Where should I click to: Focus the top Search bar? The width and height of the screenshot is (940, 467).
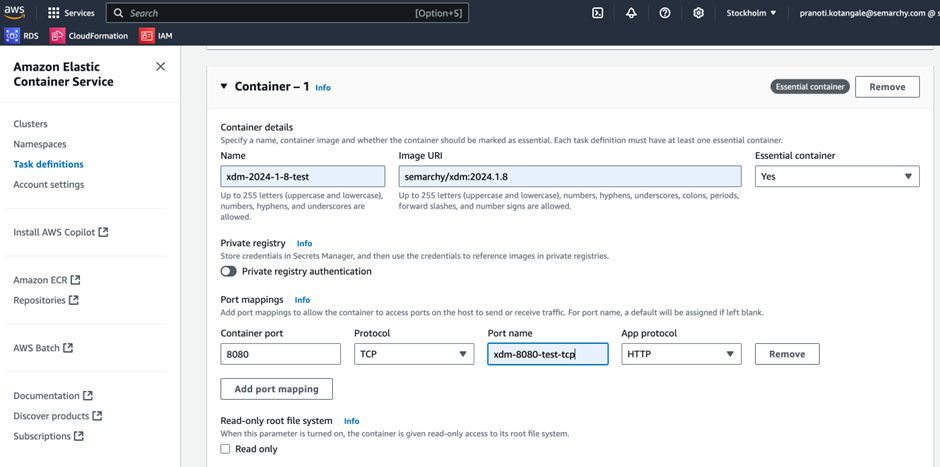click(287, 13)
